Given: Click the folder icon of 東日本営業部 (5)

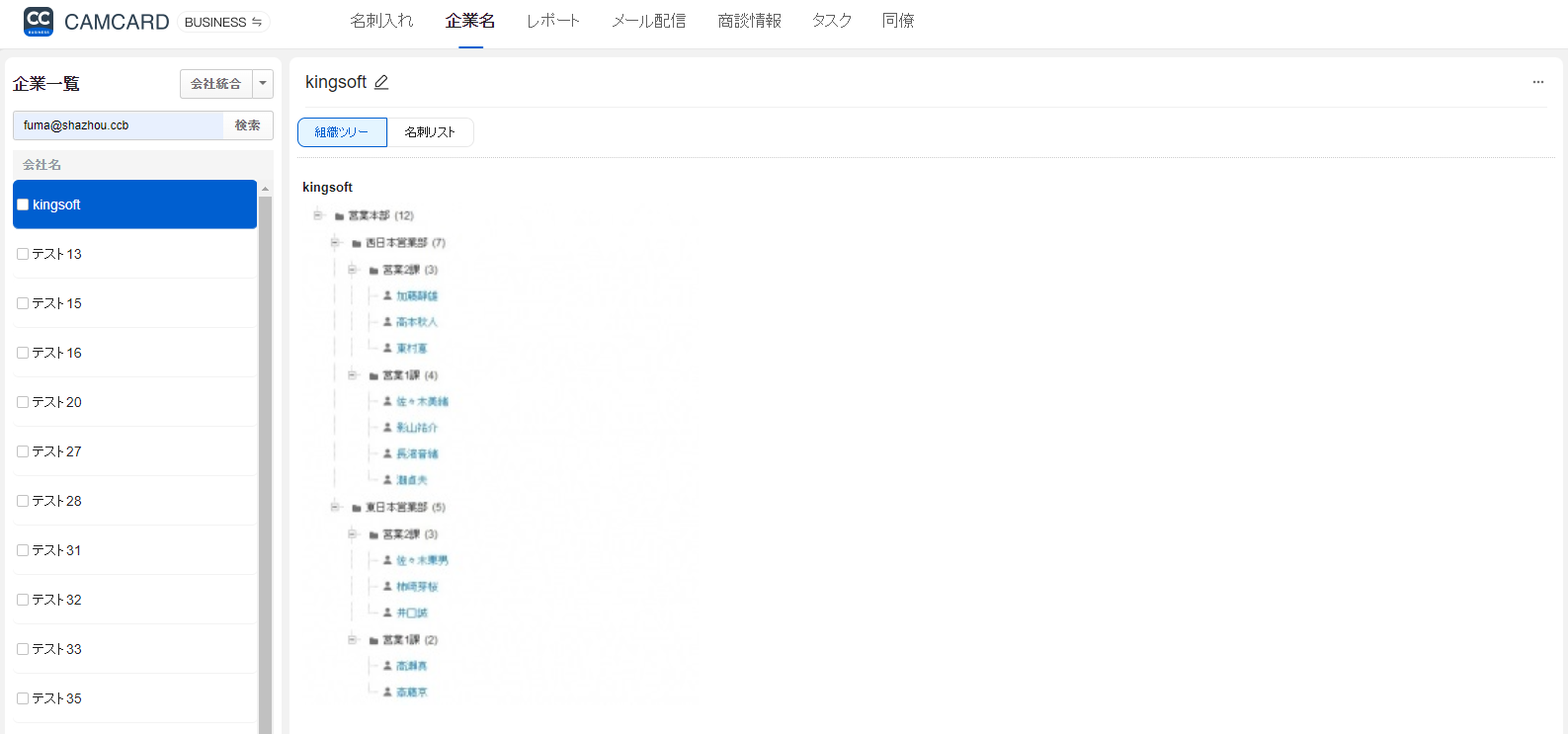Looking at the screenshot, I should (357, 508).
